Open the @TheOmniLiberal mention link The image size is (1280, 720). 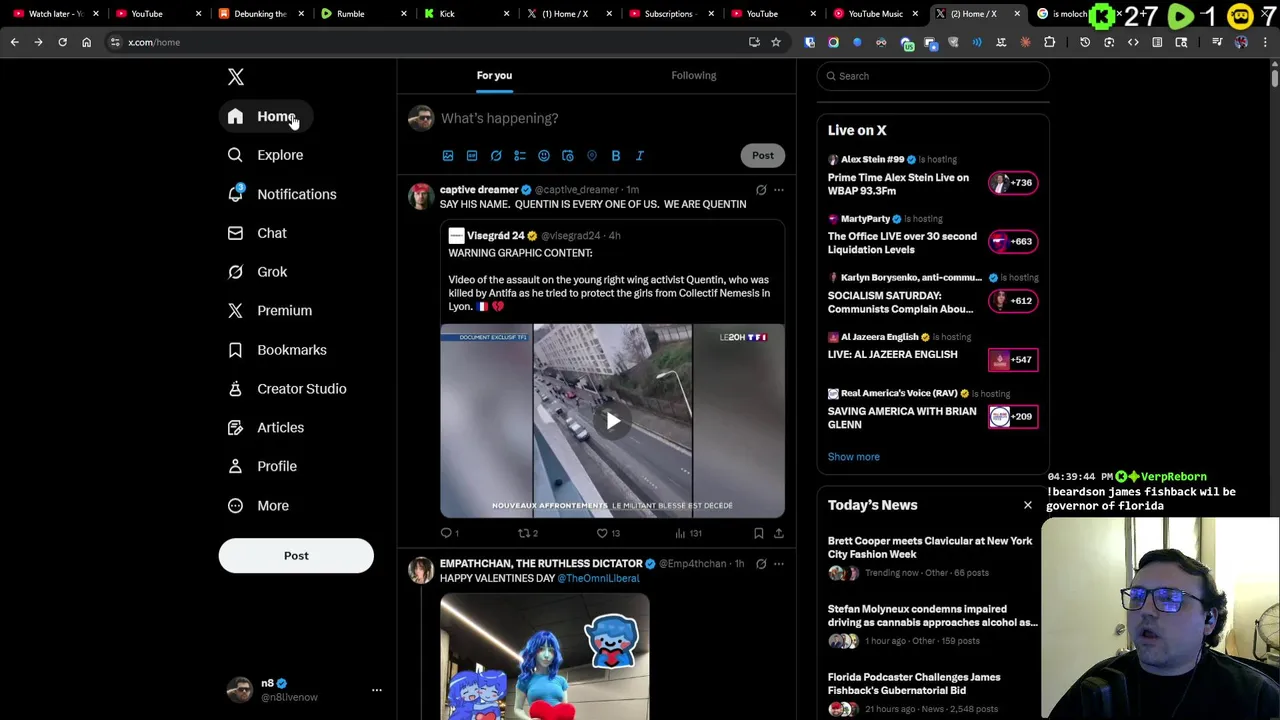(598, 578)
